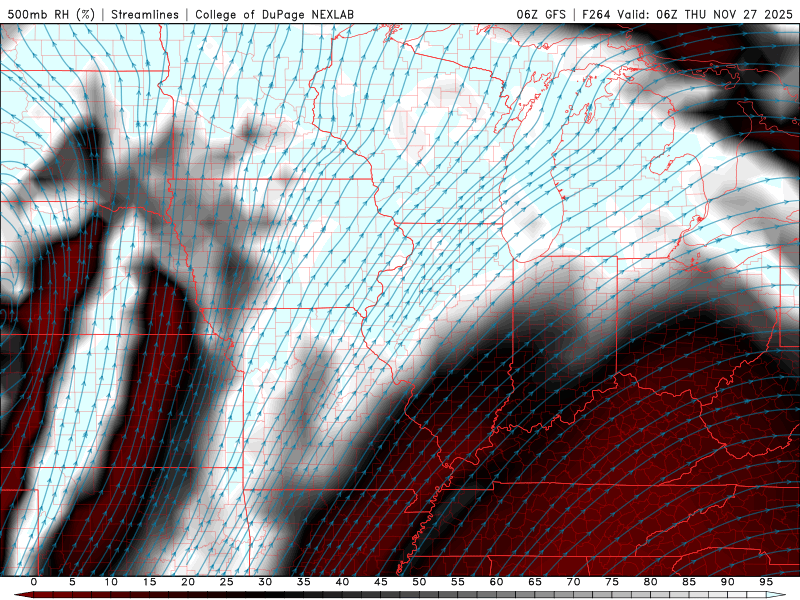The height and width of the screenshot is (600, 800).
Task: Click the '30' value on color scale
Action: point(265,582)
